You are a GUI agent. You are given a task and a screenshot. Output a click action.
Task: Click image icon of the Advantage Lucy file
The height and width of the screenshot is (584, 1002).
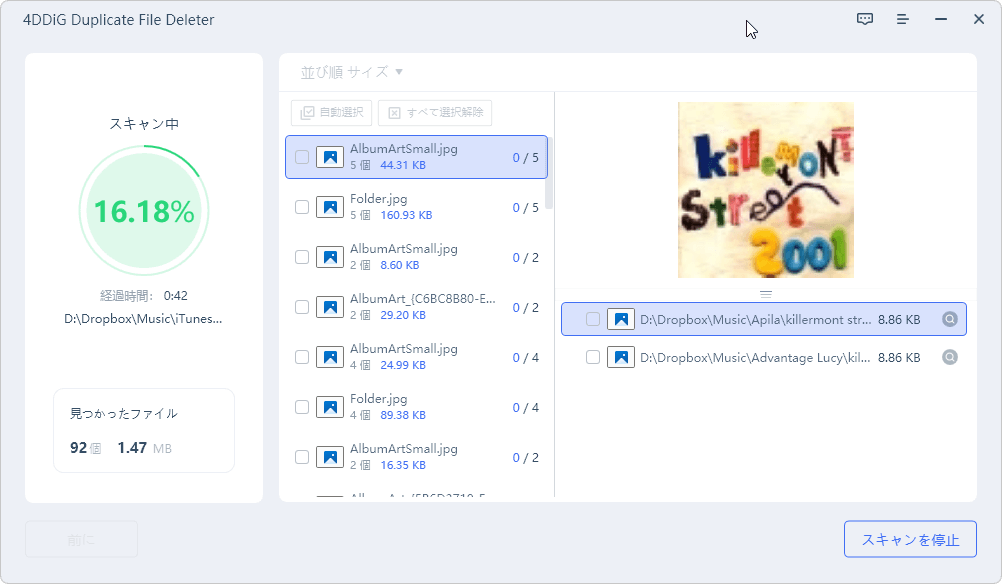pos(620,357)
